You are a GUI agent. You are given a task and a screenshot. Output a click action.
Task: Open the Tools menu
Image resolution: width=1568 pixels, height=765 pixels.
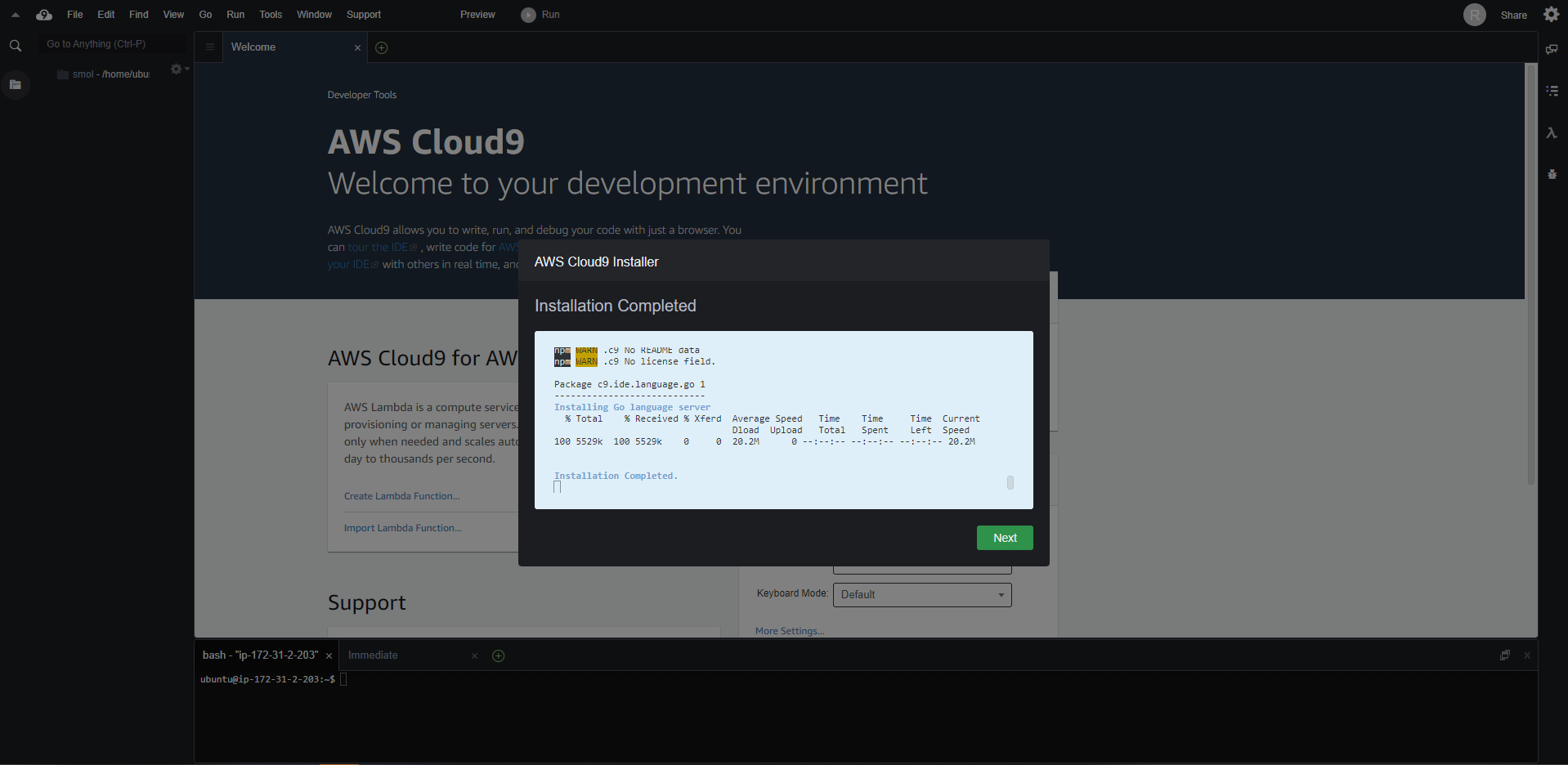271,15
